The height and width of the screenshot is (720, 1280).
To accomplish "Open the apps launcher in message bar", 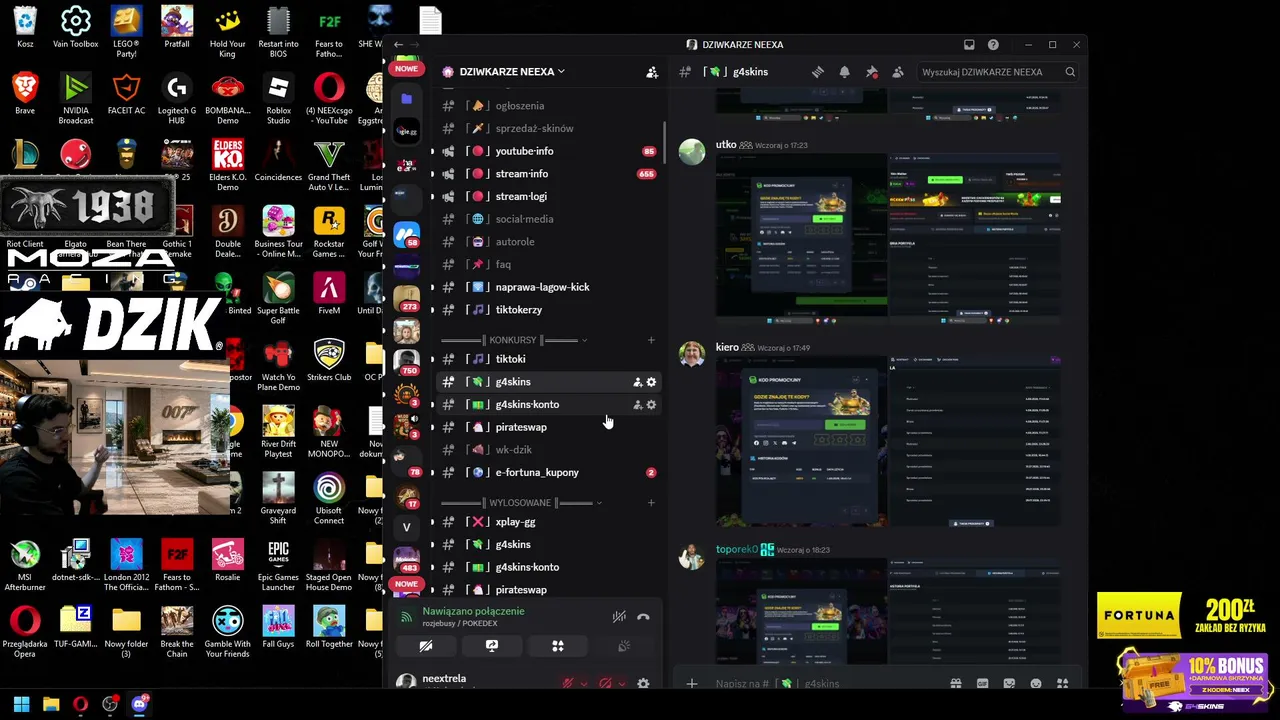I will tap(1062, 684).
